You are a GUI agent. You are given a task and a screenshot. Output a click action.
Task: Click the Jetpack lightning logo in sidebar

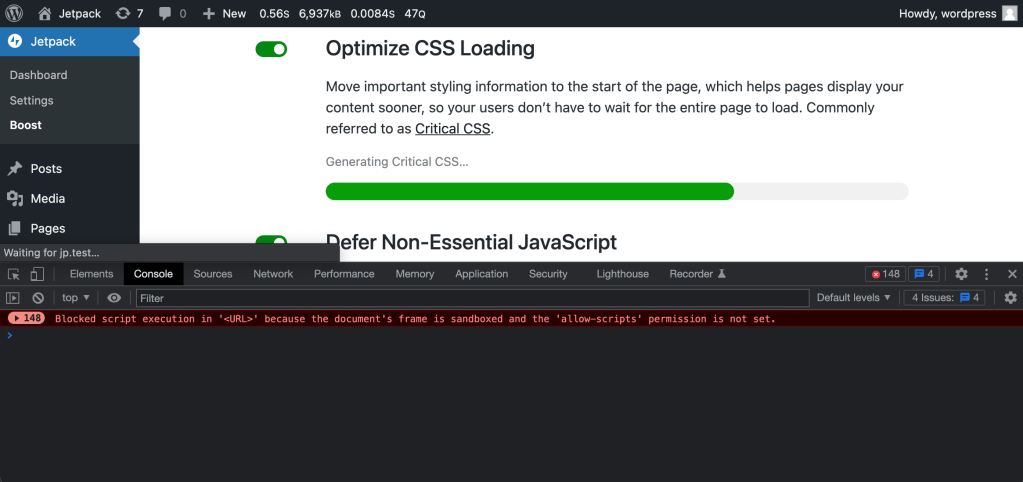point(15,42)
